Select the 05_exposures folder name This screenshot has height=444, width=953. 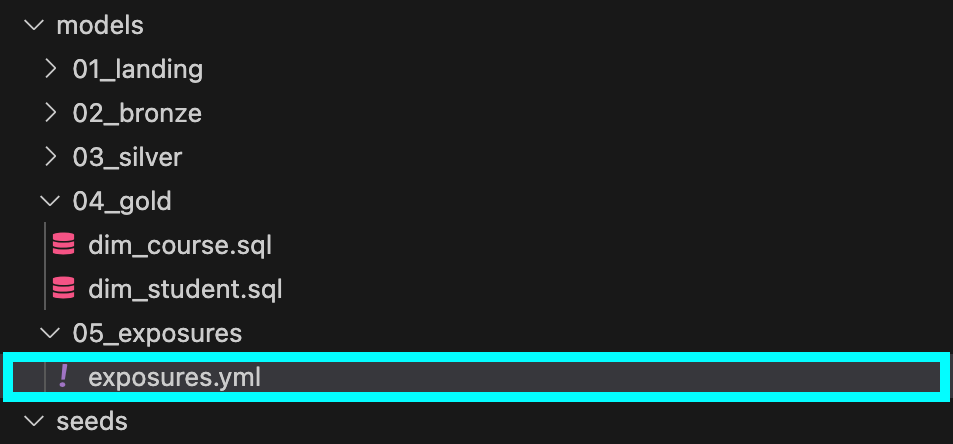click(x=157, y=333)
